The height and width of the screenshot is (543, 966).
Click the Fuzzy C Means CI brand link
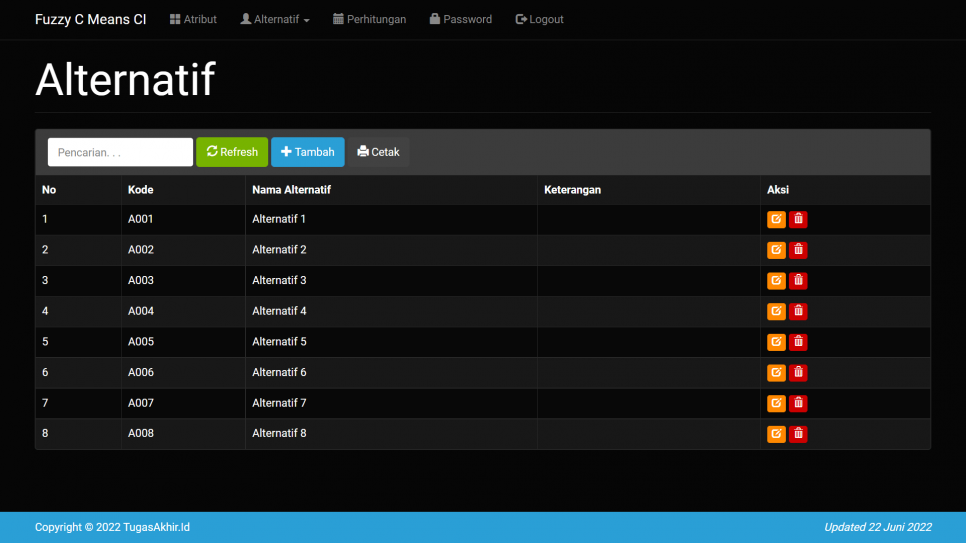[90, 19]
